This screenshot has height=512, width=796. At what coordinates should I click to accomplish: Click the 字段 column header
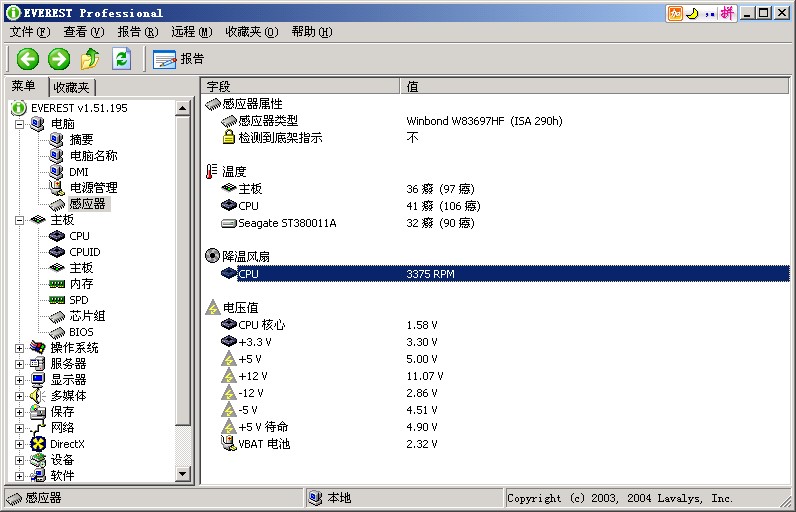[x=301, y=87]
